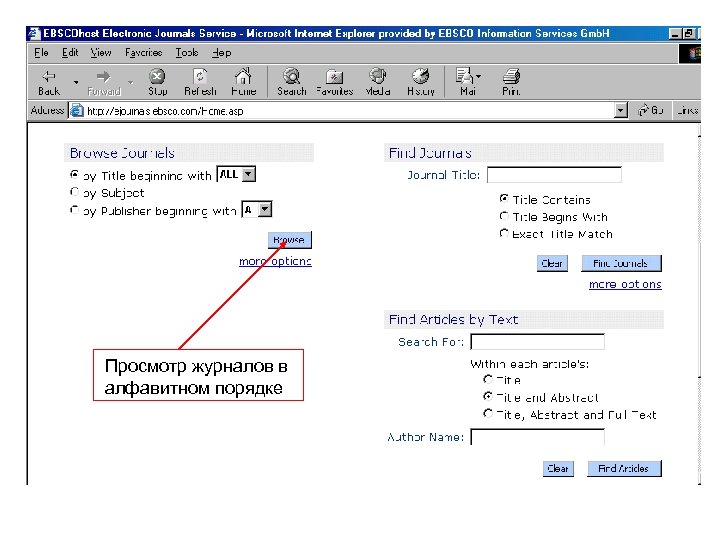Open the Edit menu

pyautogui.click(x=70, y=53)
